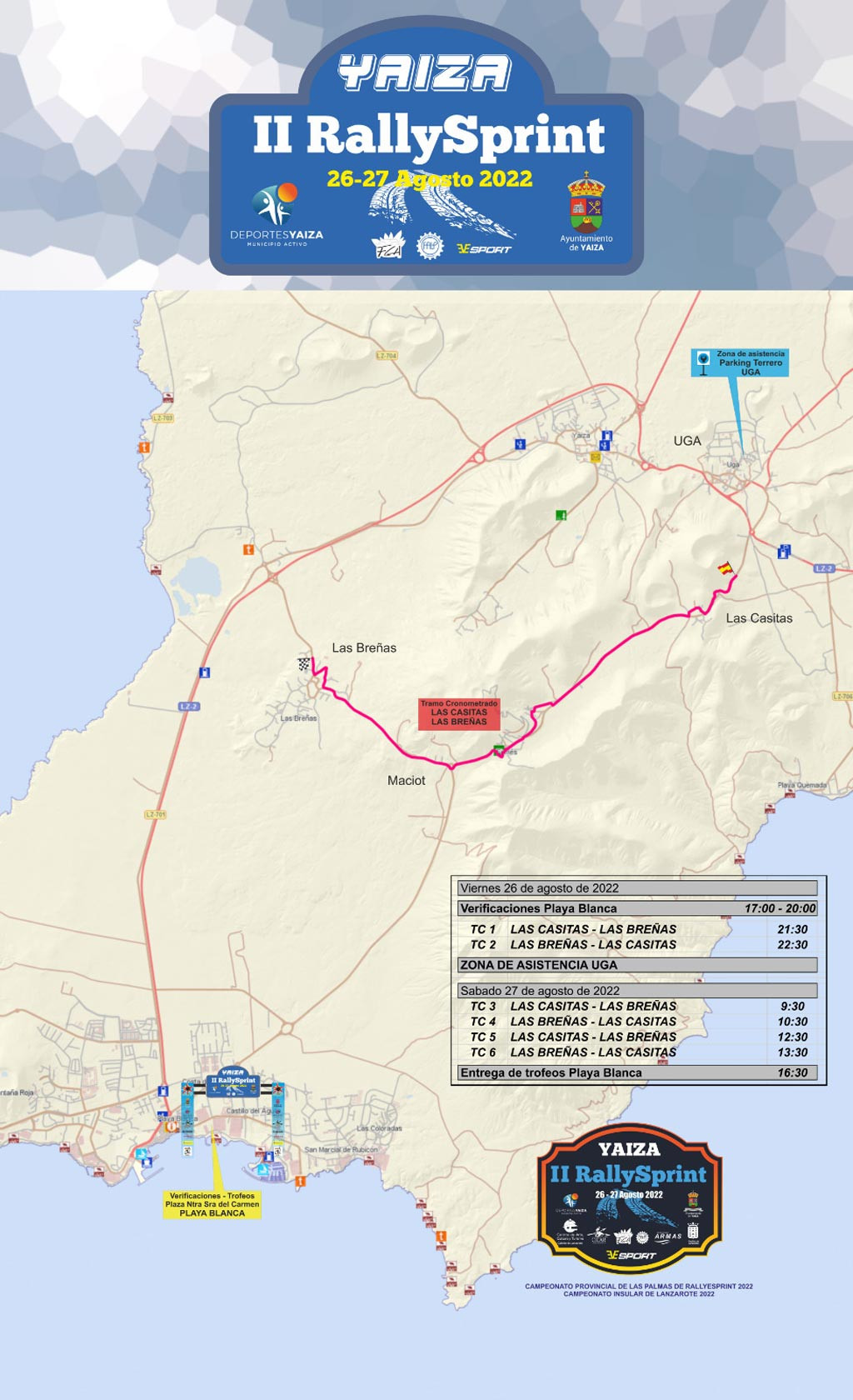Click the orange info icon below the LZ-703 label
This screenshot has height=1400, width=853.
coord(144,448)
